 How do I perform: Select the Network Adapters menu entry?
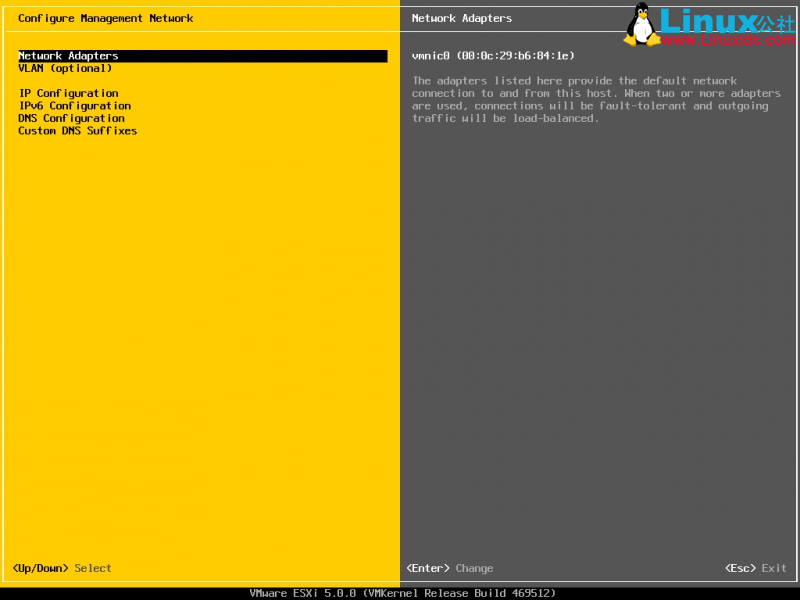click(x=203, y=56)
